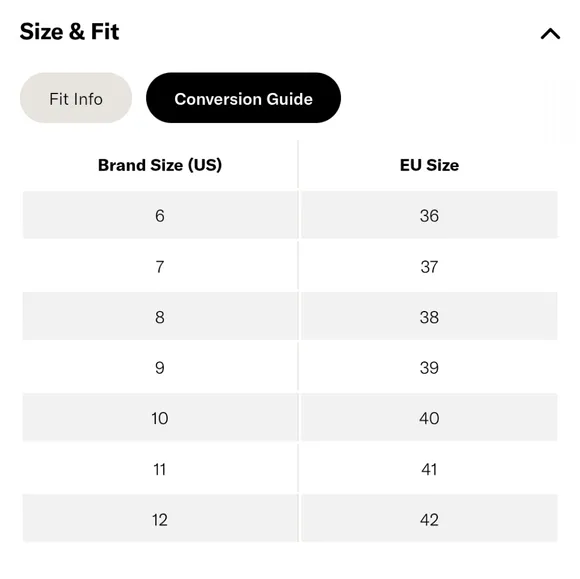Select EU size 40 cell
The image size is (580, 579).
429,417
